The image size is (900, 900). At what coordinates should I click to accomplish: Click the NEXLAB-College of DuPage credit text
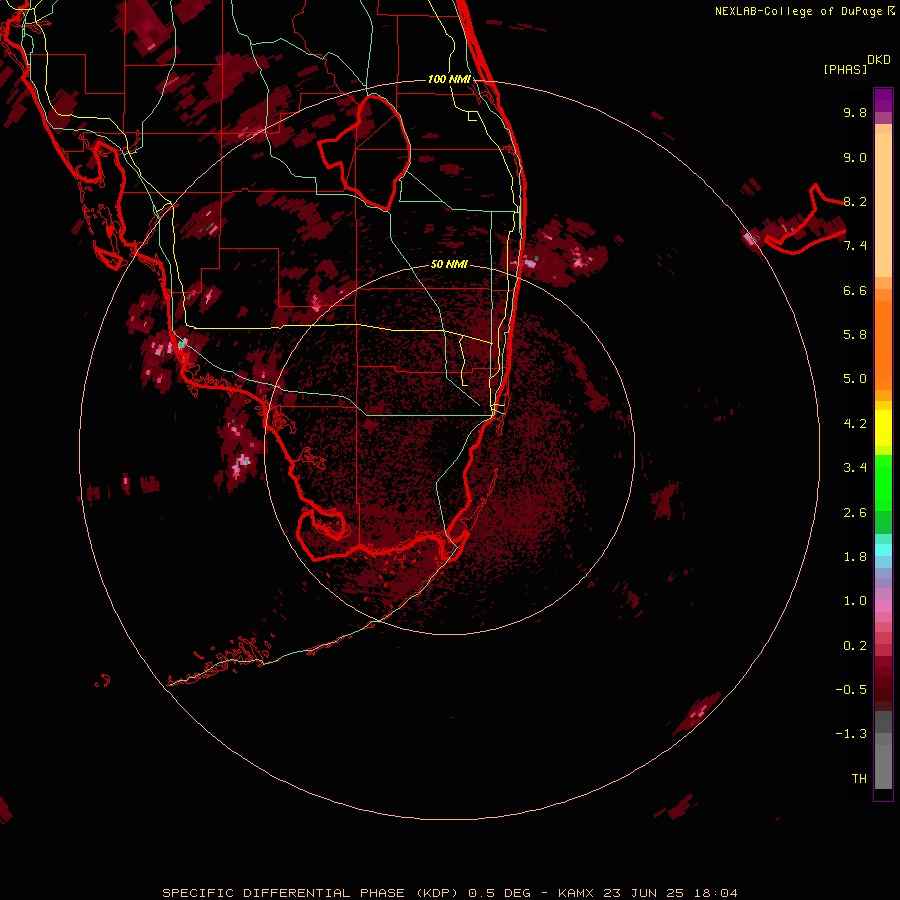coord(800,11)
